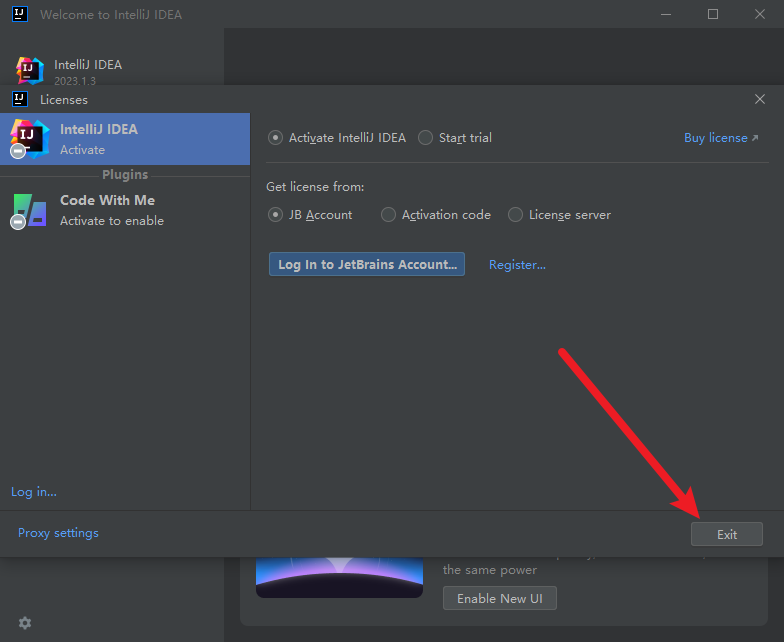Close the Licenses dialog

point(760,99)
